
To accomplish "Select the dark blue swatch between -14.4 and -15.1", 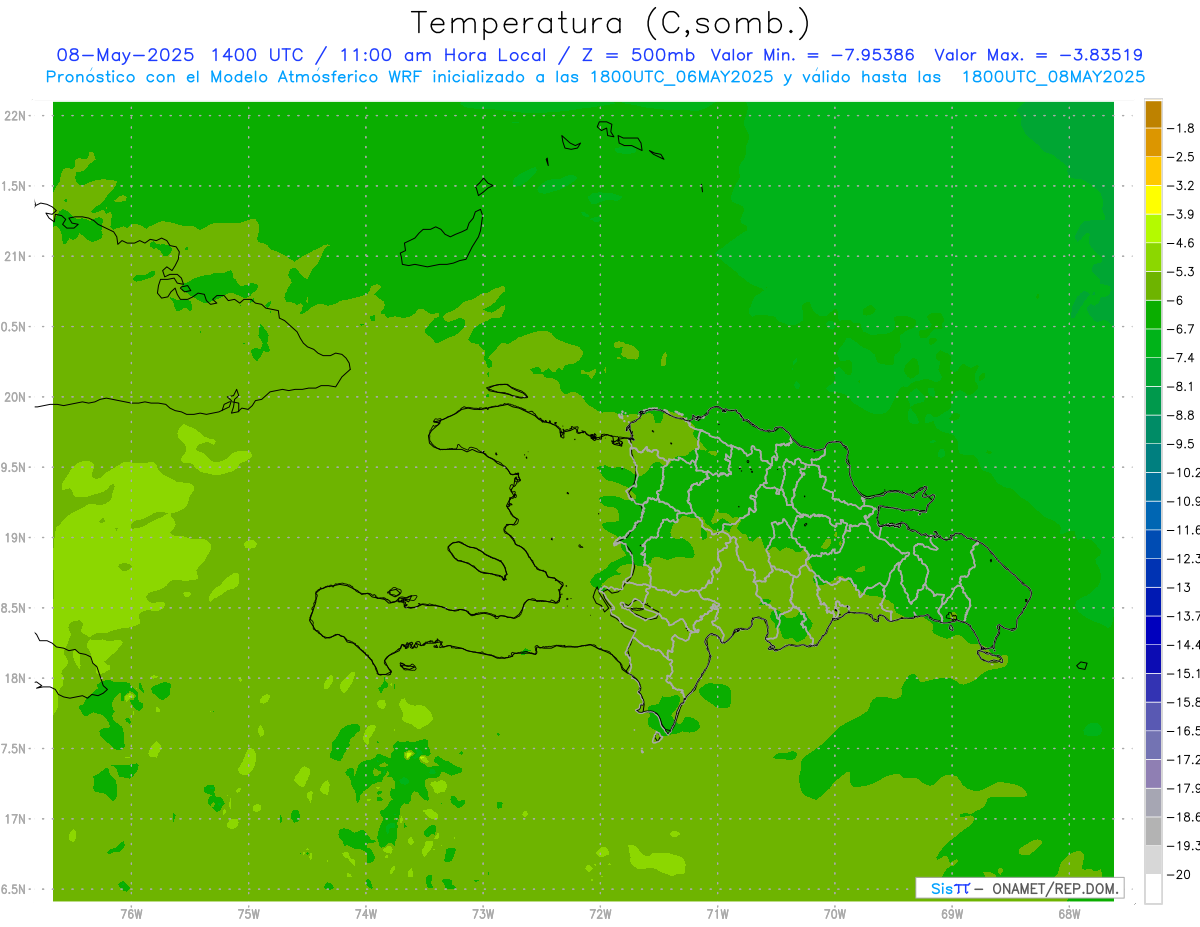I will click(1153, 660).
